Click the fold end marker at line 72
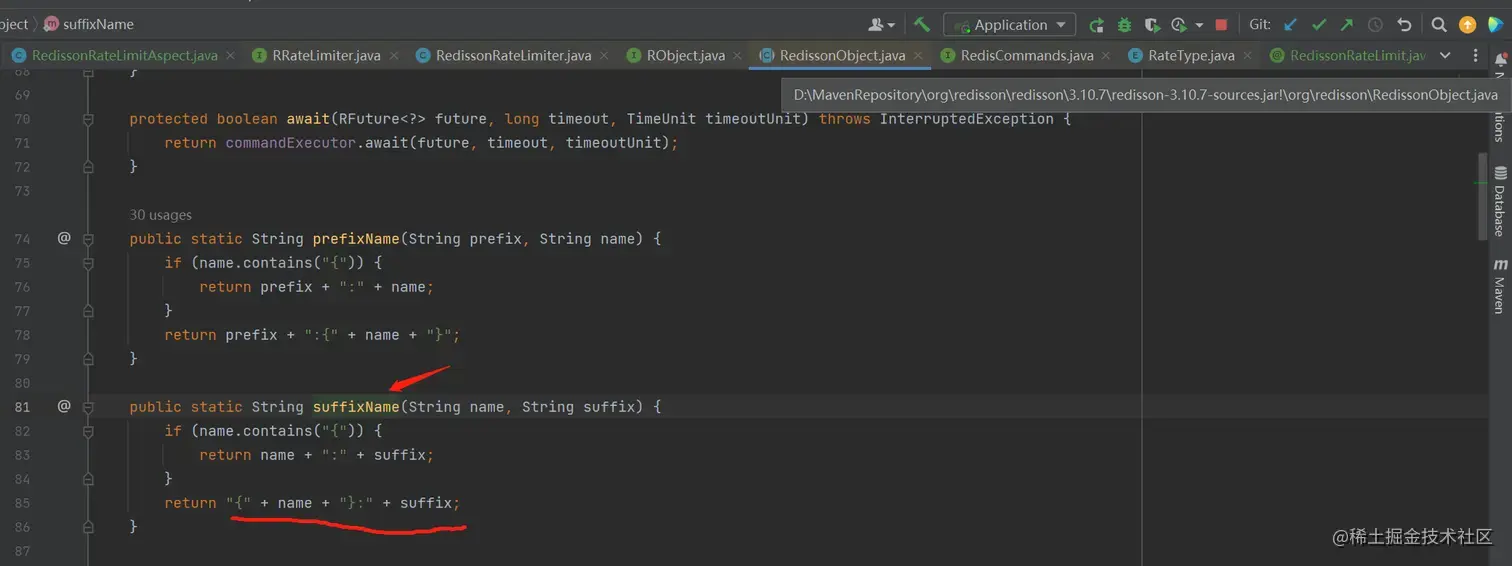 tap(88, 167)
